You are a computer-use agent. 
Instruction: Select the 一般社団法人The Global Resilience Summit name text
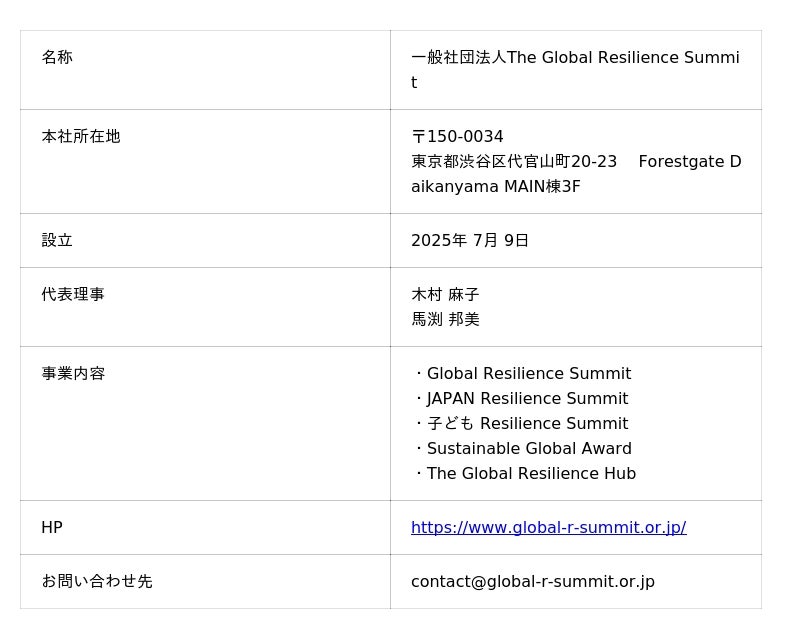tap(574, 58)
